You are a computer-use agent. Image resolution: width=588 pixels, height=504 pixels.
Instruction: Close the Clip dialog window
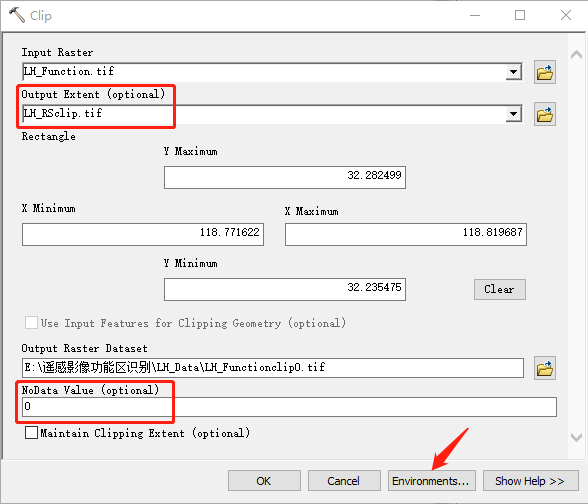566,15
